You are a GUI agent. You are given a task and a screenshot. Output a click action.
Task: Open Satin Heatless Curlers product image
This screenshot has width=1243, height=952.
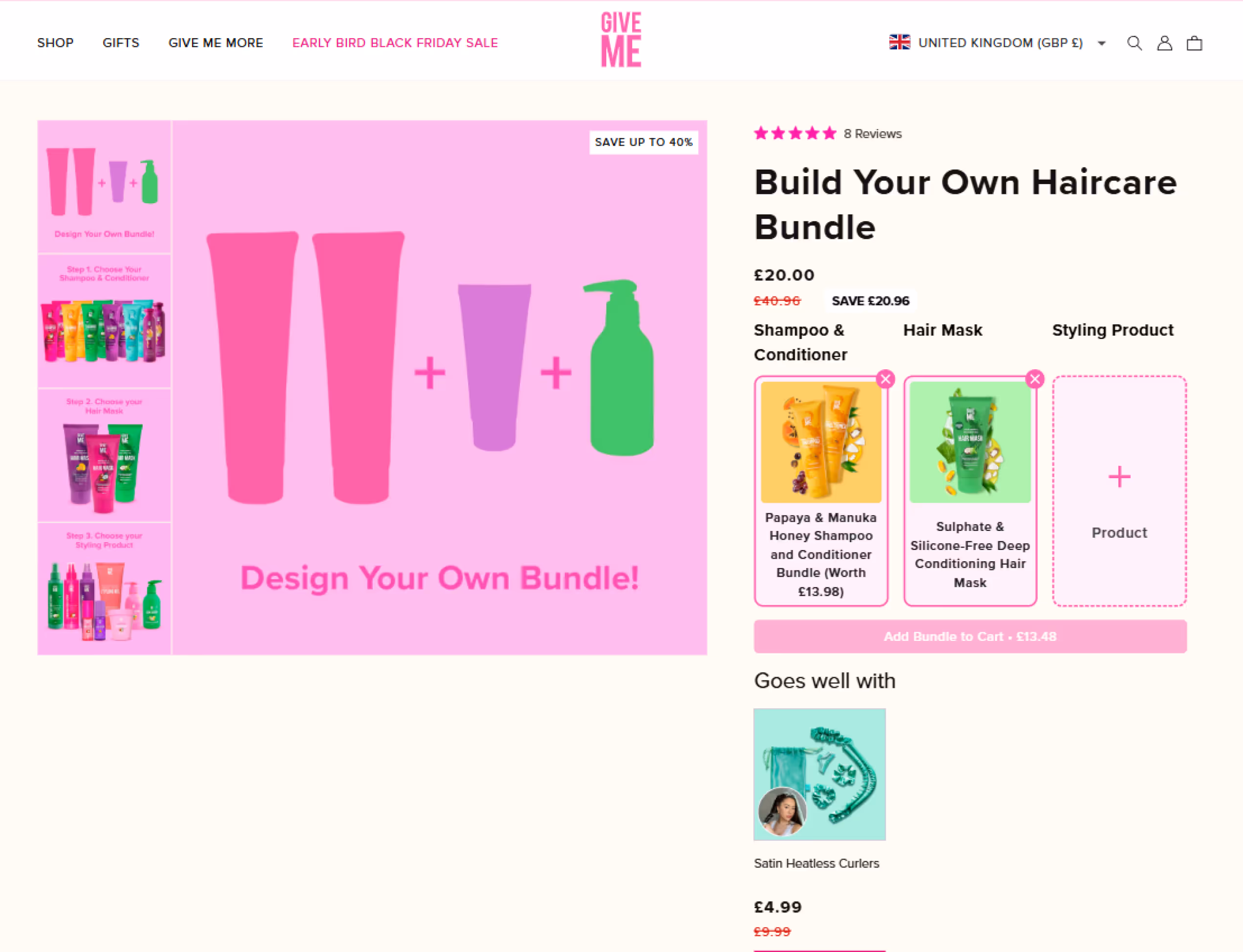tap(819, 774)
